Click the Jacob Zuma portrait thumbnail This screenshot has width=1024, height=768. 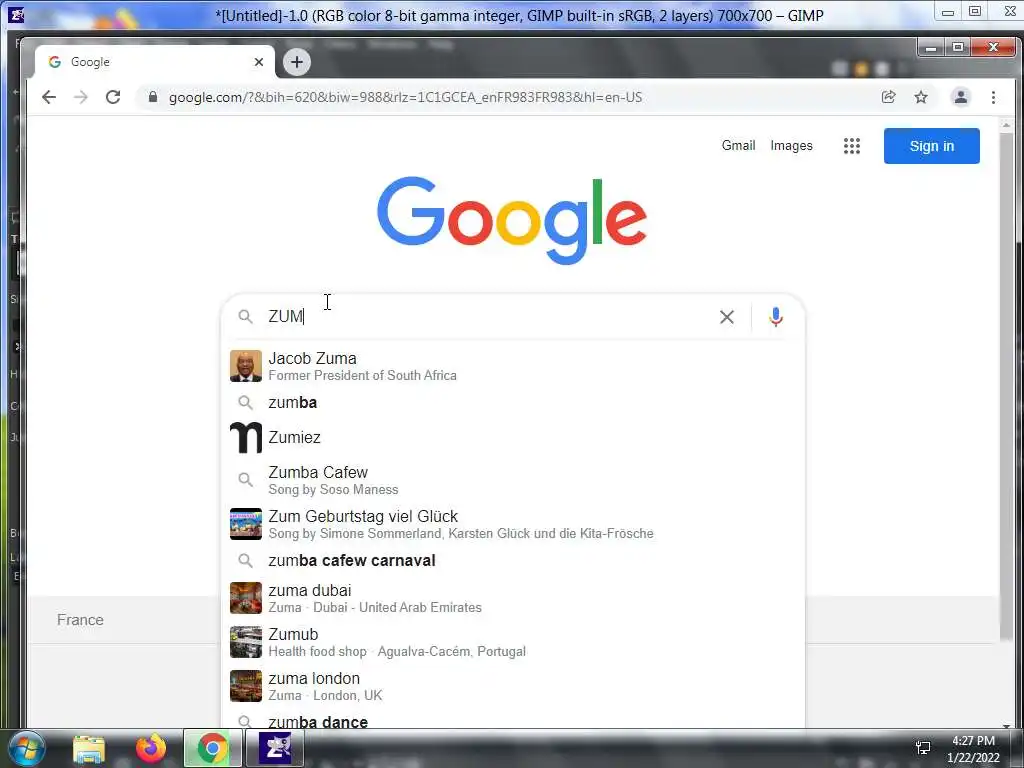point(246,366)
